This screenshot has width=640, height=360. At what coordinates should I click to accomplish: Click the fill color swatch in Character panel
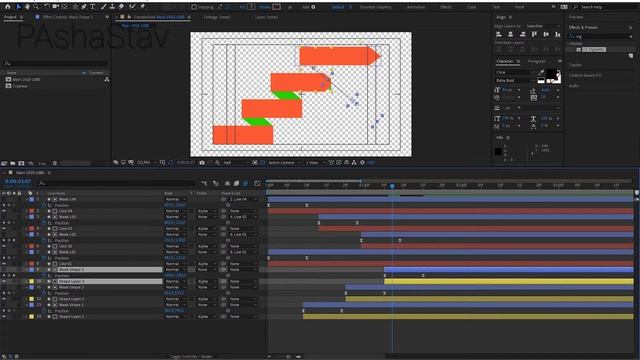click(551, 73)
